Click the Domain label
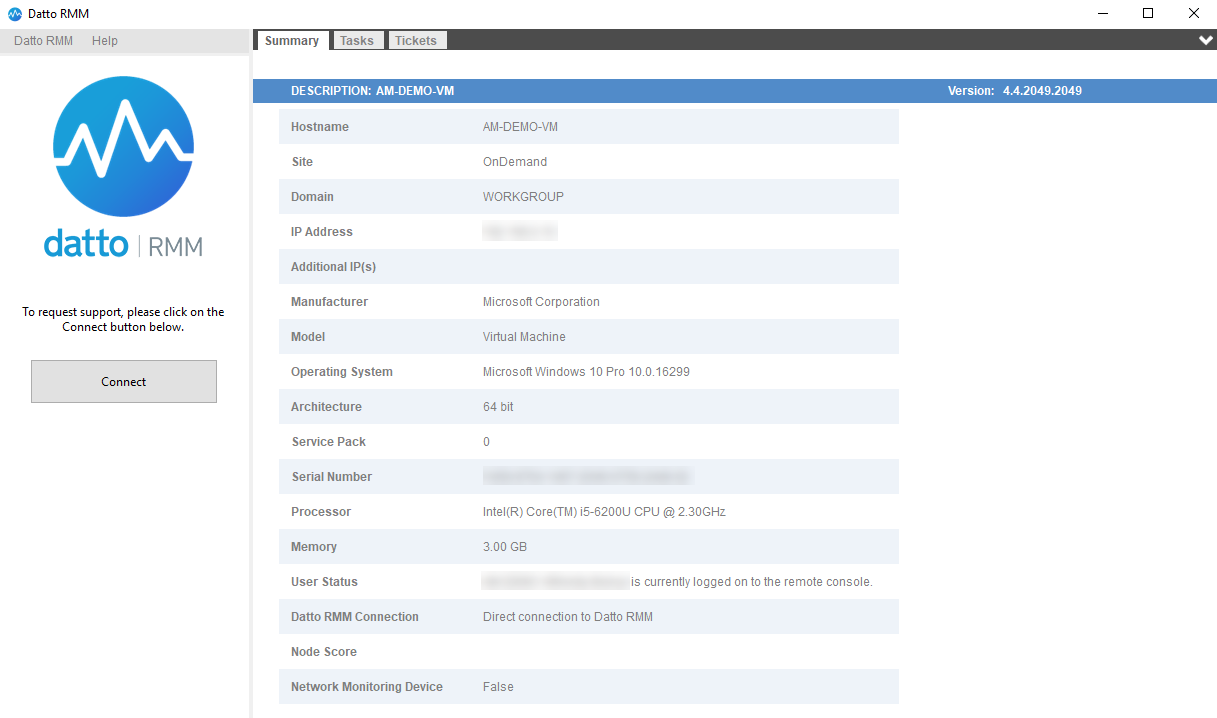Image resolution: width=1217 pixels, height=718 pixels. [x=312, y=197]
